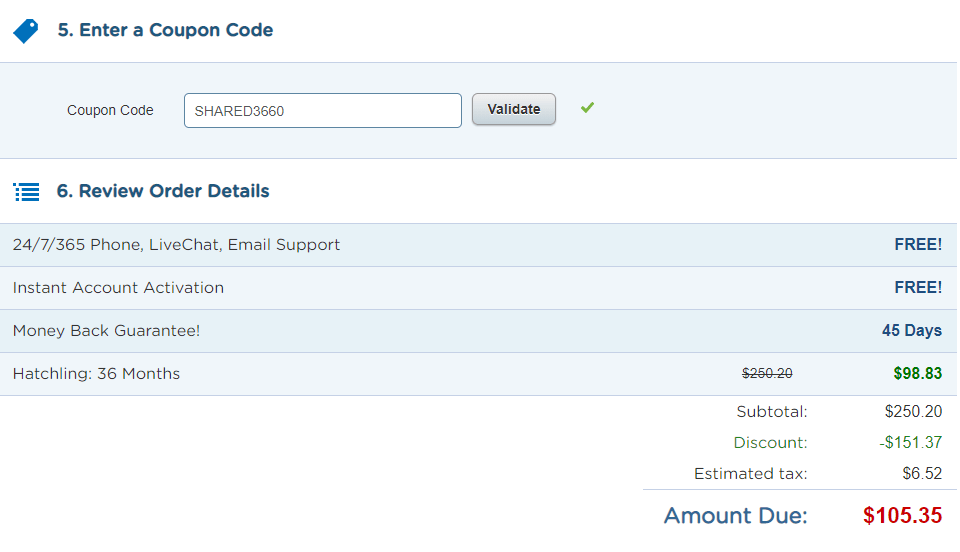Click into the Coupon Code input field
The width and height of the screenshot is (960, 552).
(322, 111)
